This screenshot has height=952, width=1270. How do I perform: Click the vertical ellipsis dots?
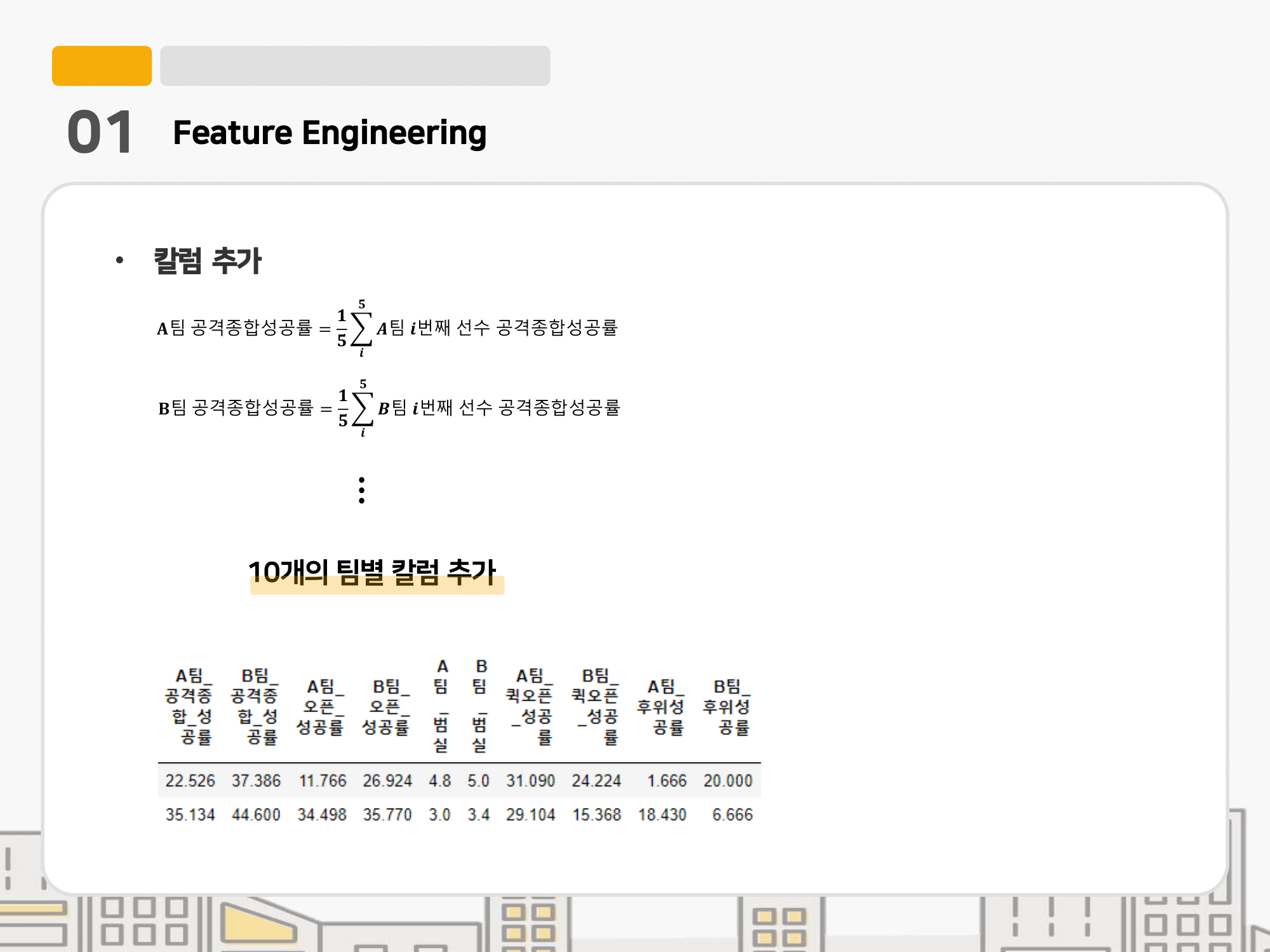pos(361,490)
